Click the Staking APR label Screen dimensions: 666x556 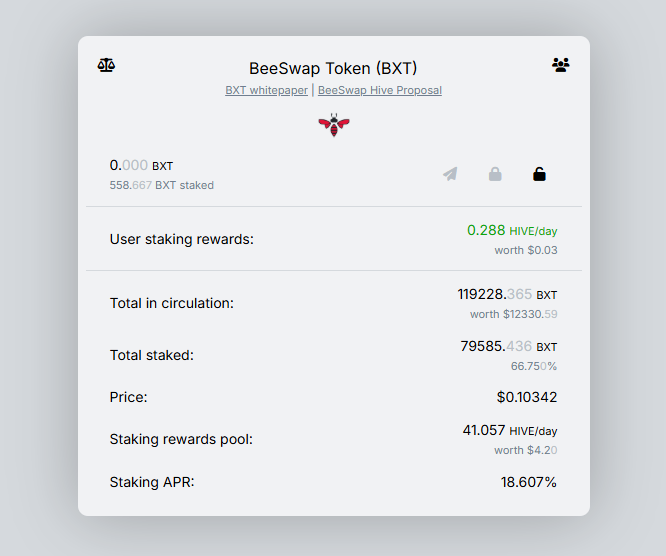point(152,482)
